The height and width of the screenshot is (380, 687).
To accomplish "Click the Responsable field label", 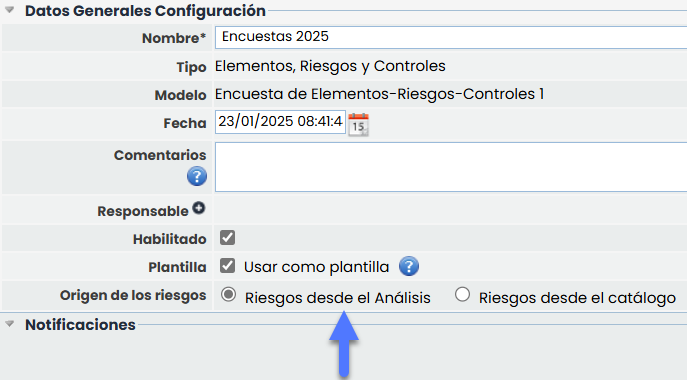I will [143, 211].
